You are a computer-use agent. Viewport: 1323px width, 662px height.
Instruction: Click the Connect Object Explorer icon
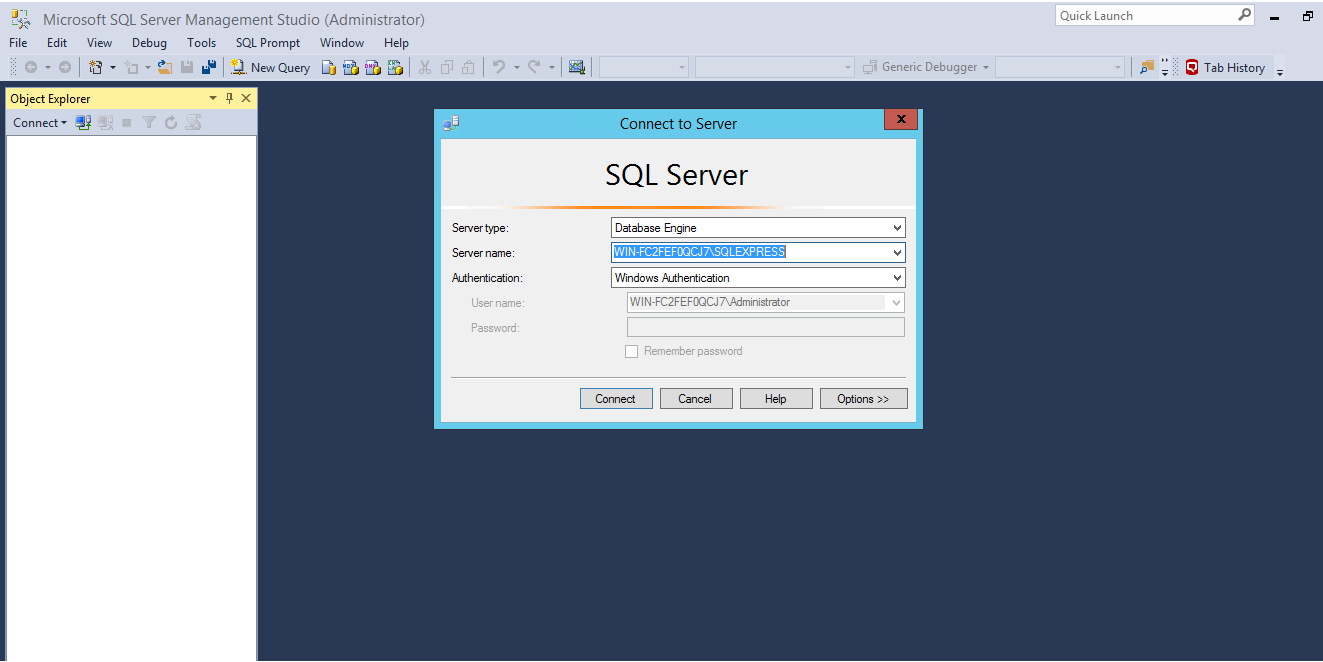coord(84,123)
